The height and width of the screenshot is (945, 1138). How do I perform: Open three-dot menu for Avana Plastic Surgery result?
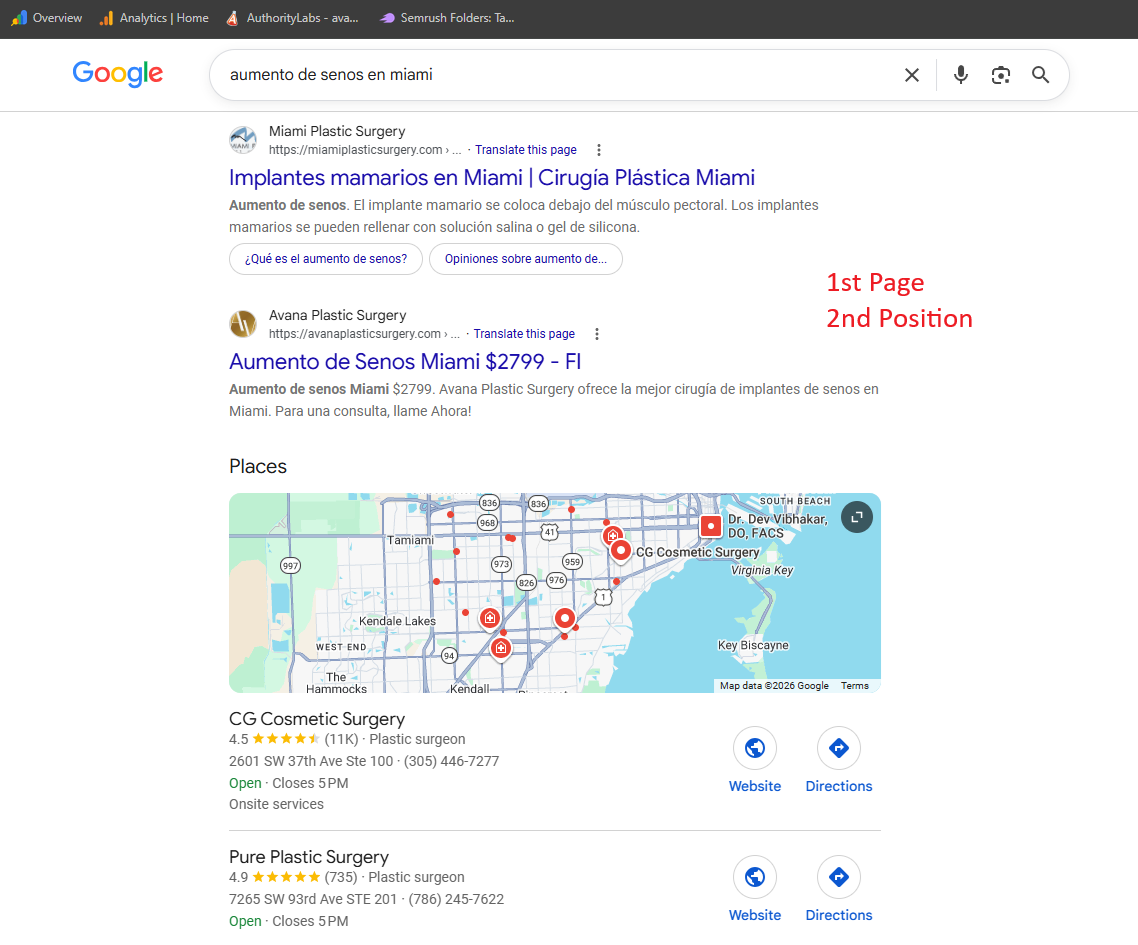[x=597, y=334]
